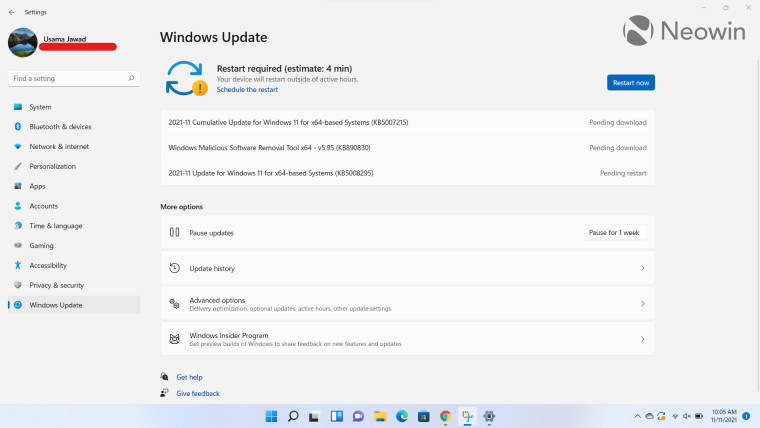This screenshot has height=428, width=760.
Task: Click the Accessibility figure icon
Action: [x=18, y=265]
